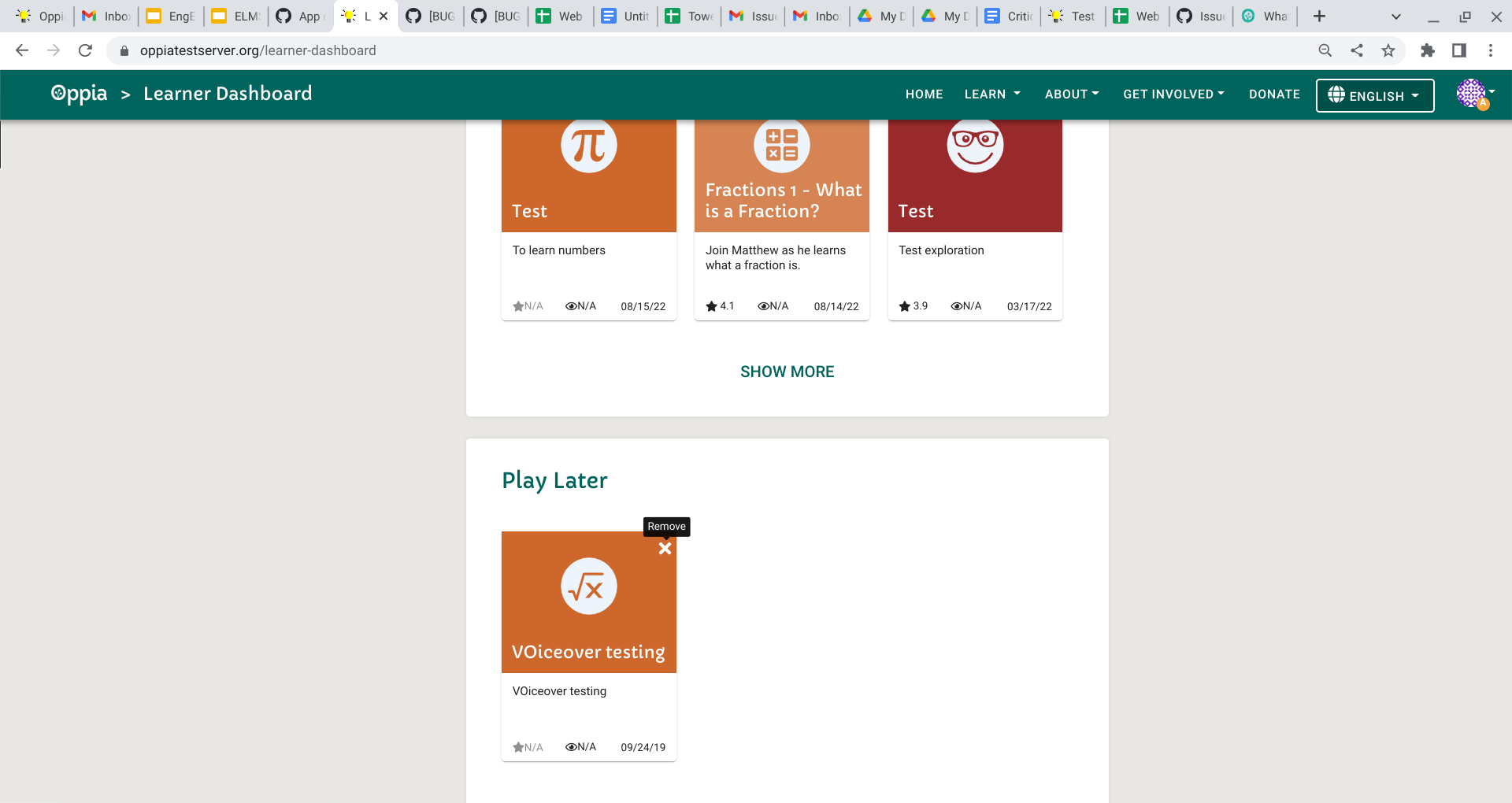Open the Fractions 1 exploration card icon
Image resolution: width=1512 pixels, height=803 pixels.
coord(781,145)
